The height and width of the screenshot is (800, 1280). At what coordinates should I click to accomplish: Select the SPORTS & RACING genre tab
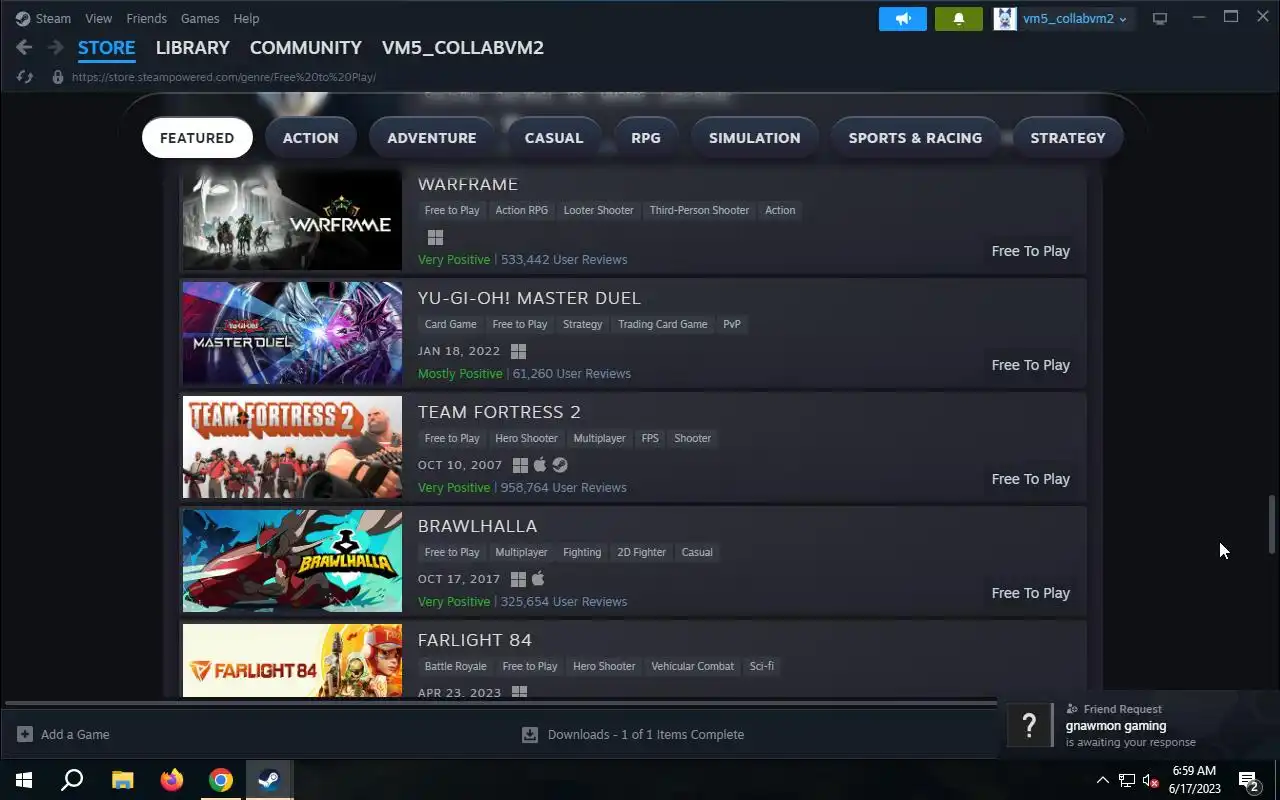(x=915, y=138)
